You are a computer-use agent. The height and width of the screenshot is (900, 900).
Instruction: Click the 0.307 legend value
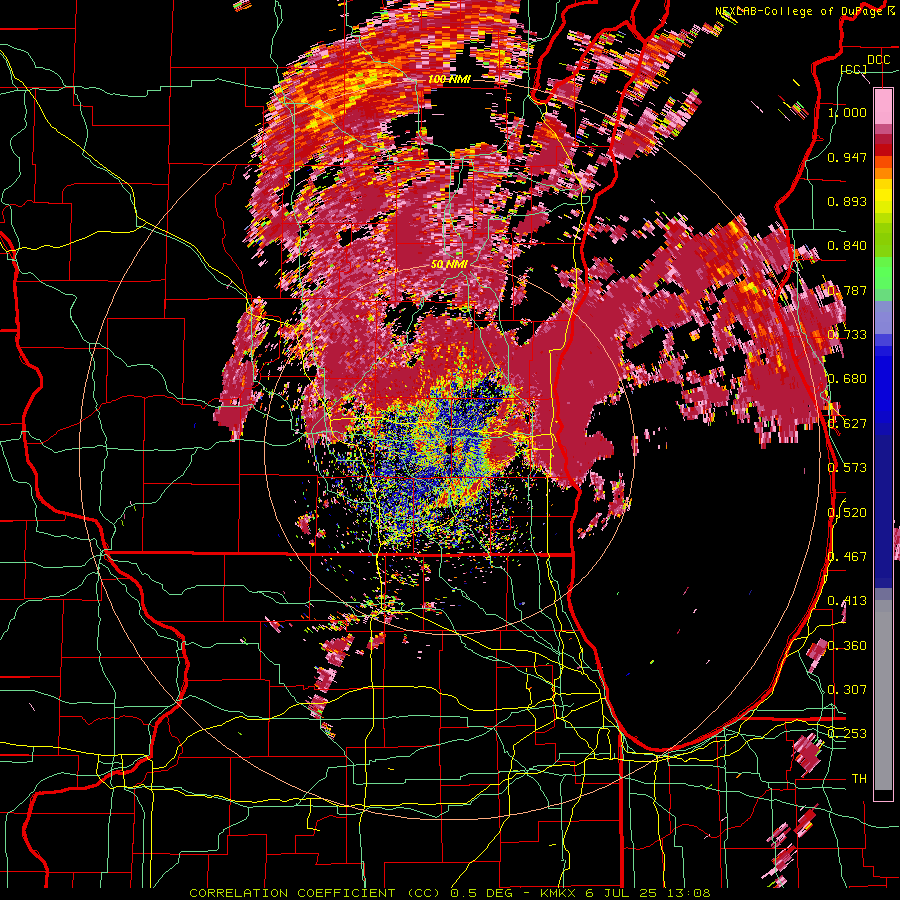(847, 690)
